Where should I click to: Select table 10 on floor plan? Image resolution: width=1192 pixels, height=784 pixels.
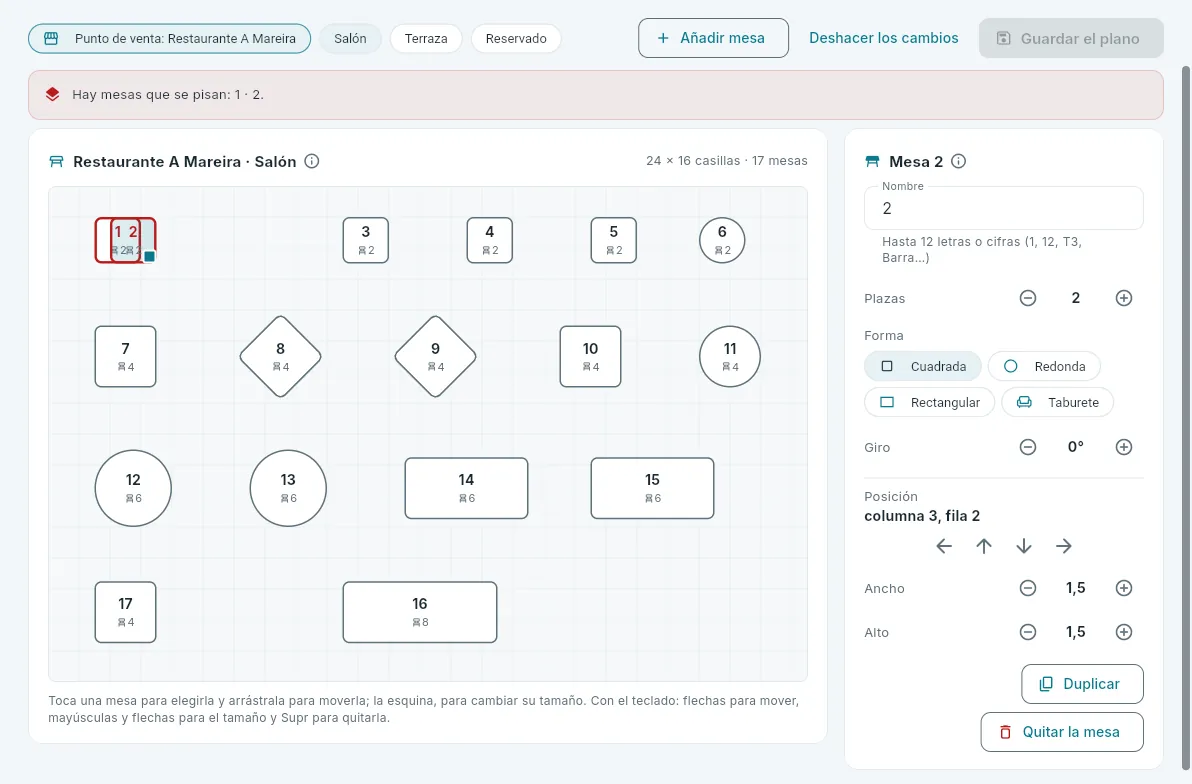[591, 357]
